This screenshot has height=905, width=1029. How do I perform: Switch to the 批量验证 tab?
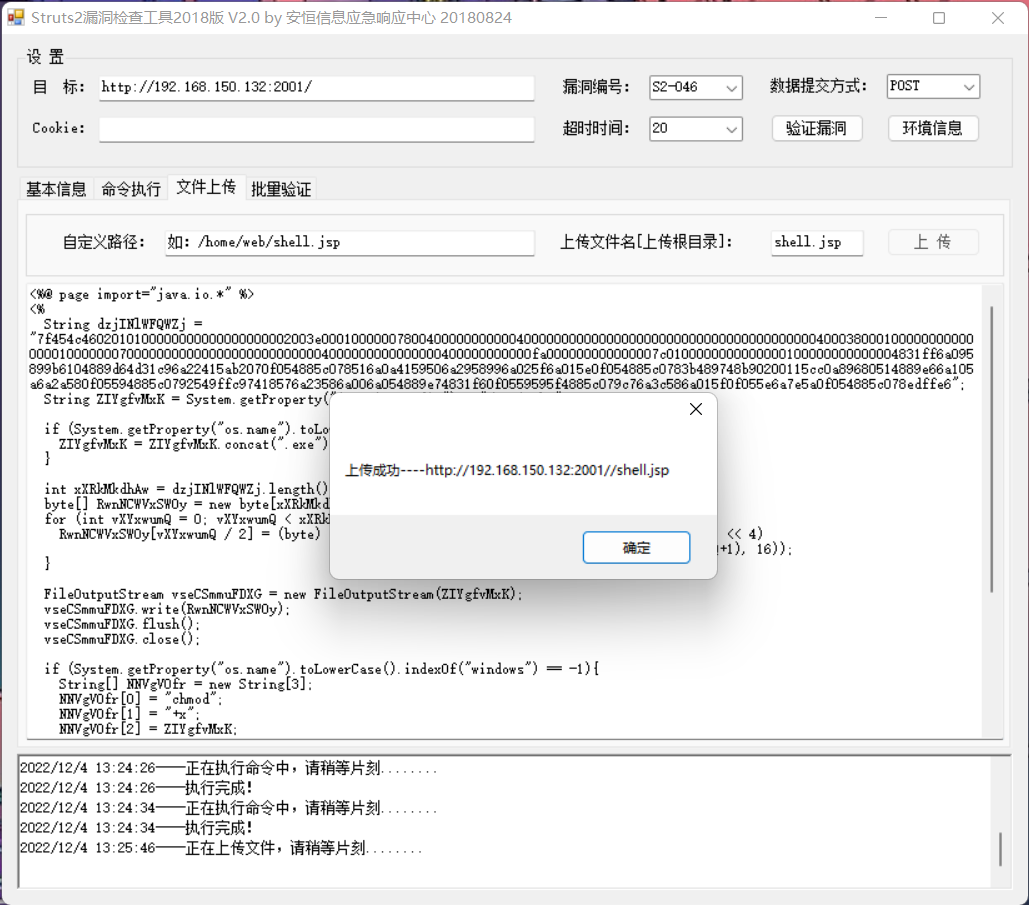pyautogui.click(x=281, y=189)
